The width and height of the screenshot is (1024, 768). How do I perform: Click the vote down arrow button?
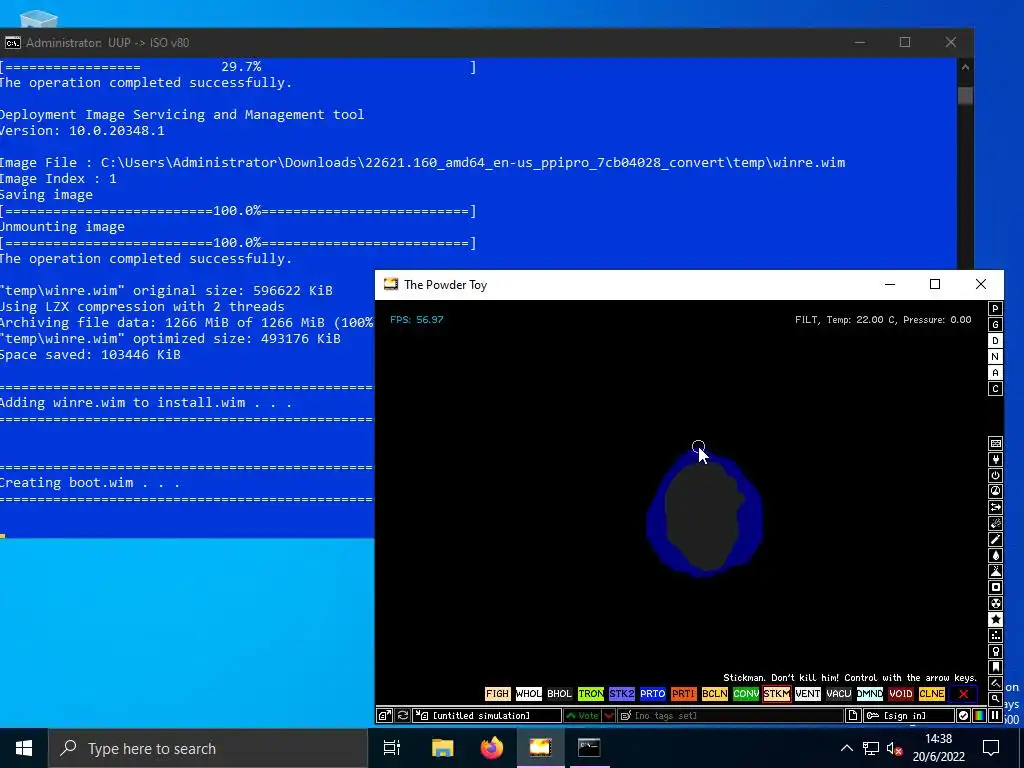click(x=609, y=716)
